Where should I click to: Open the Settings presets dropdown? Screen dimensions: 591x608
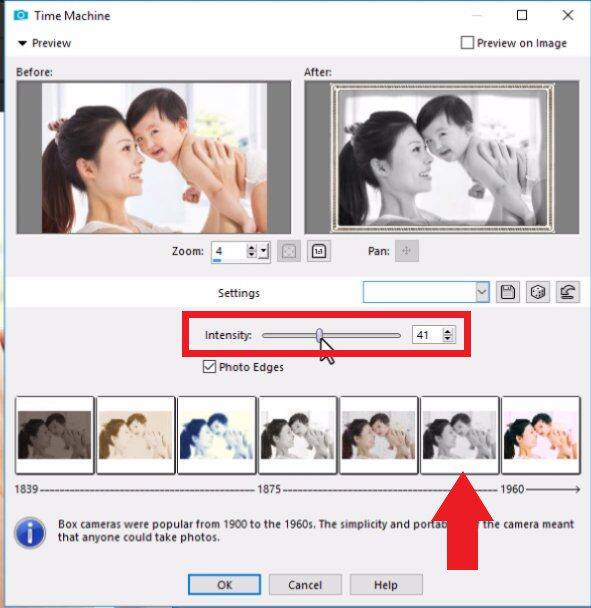click(482, 292)
